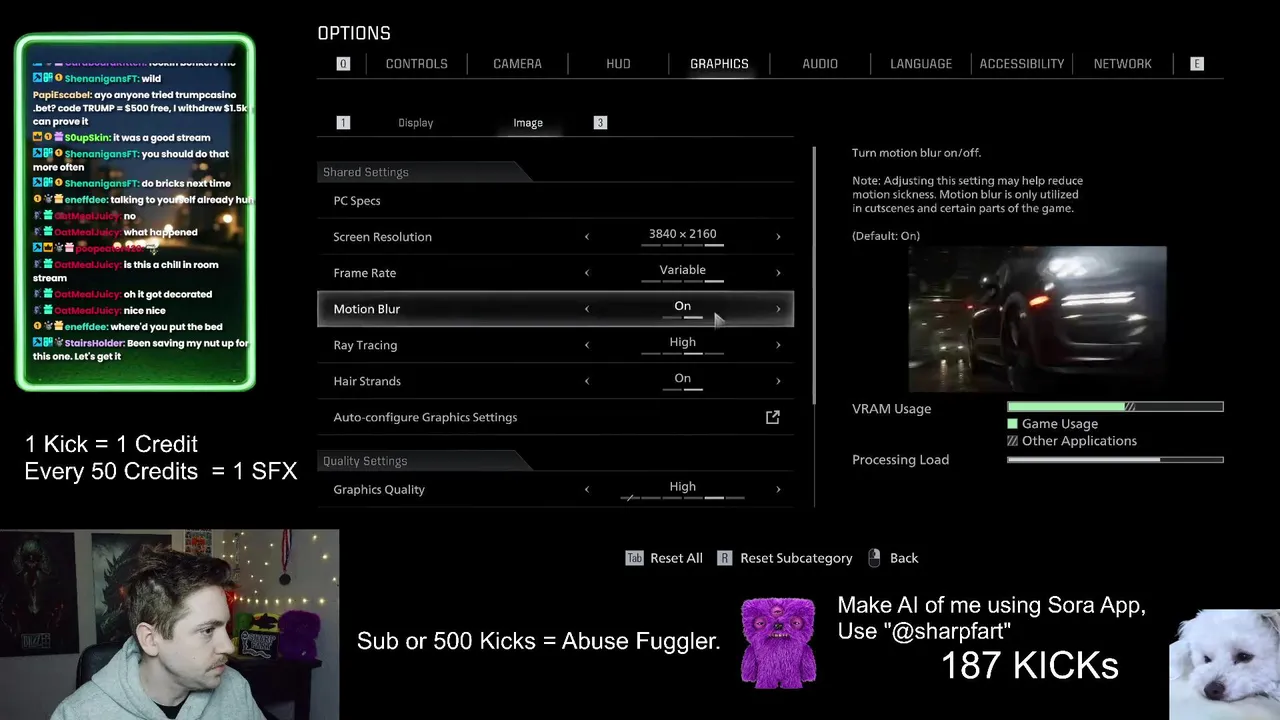Change Frame Rate using the left chevron

pyautogui.click(x=587, y=273)
